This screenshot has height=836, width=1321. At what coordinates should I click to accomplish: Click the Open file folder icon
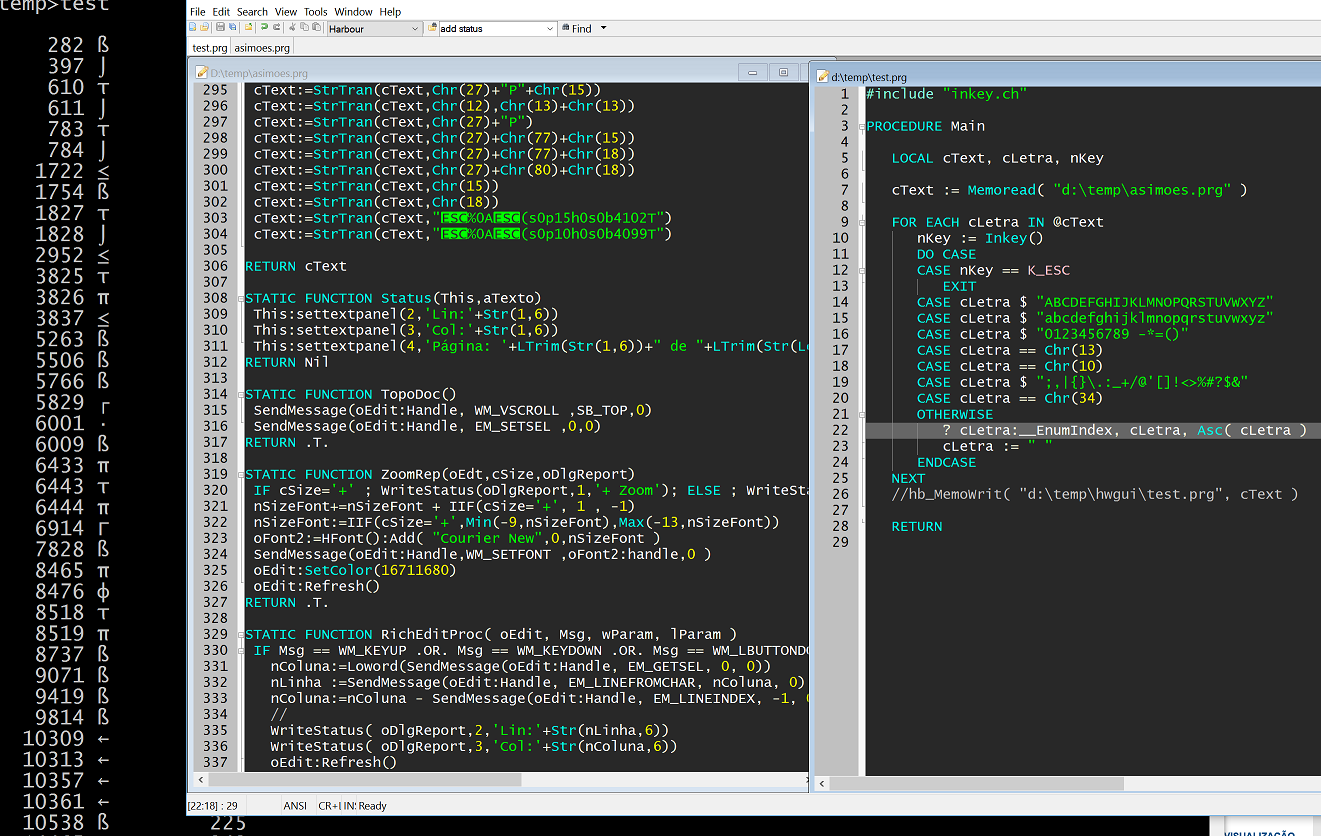(205, 28)
